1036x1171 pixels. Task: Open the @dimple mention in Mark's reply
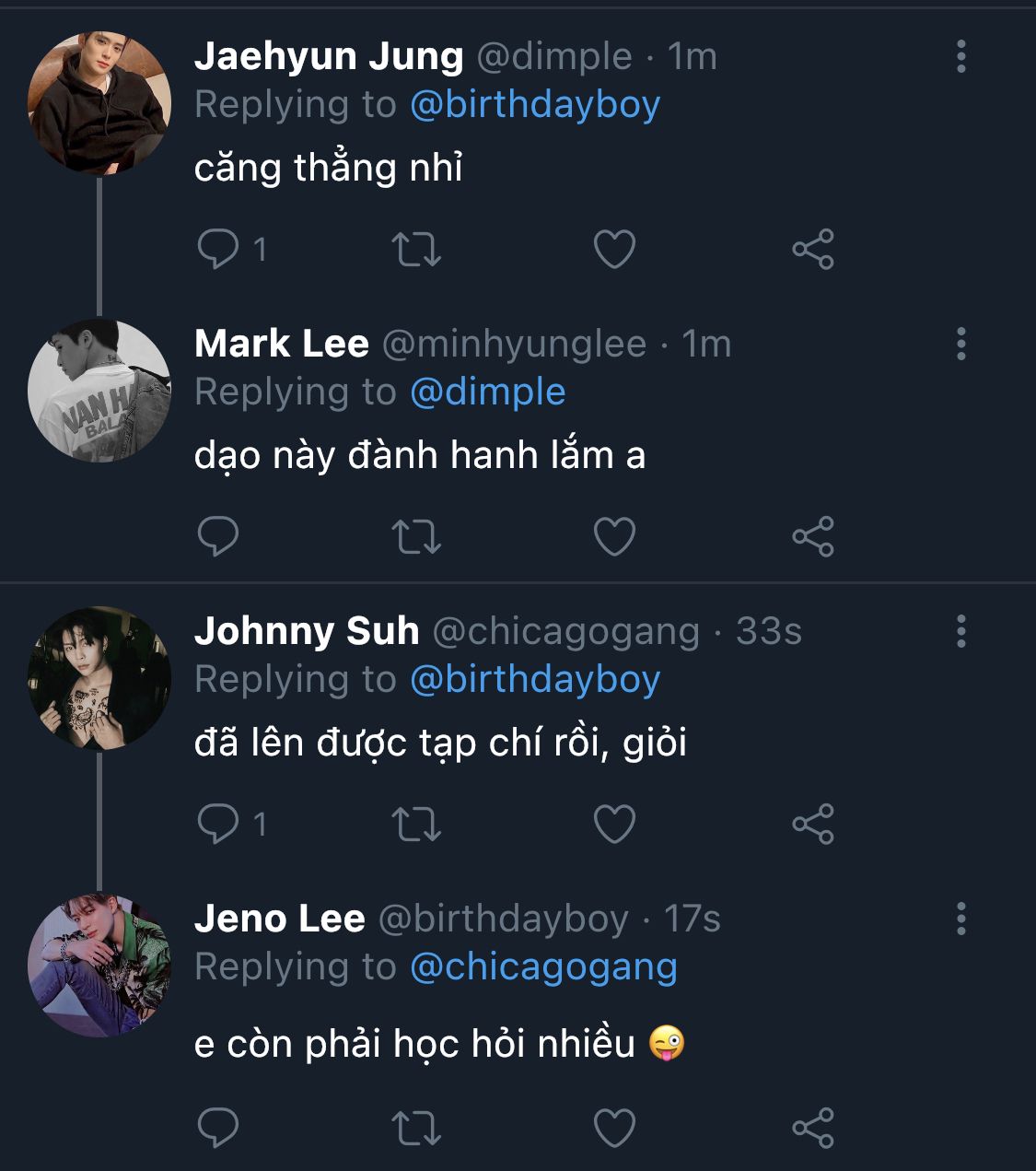[487, 392]
